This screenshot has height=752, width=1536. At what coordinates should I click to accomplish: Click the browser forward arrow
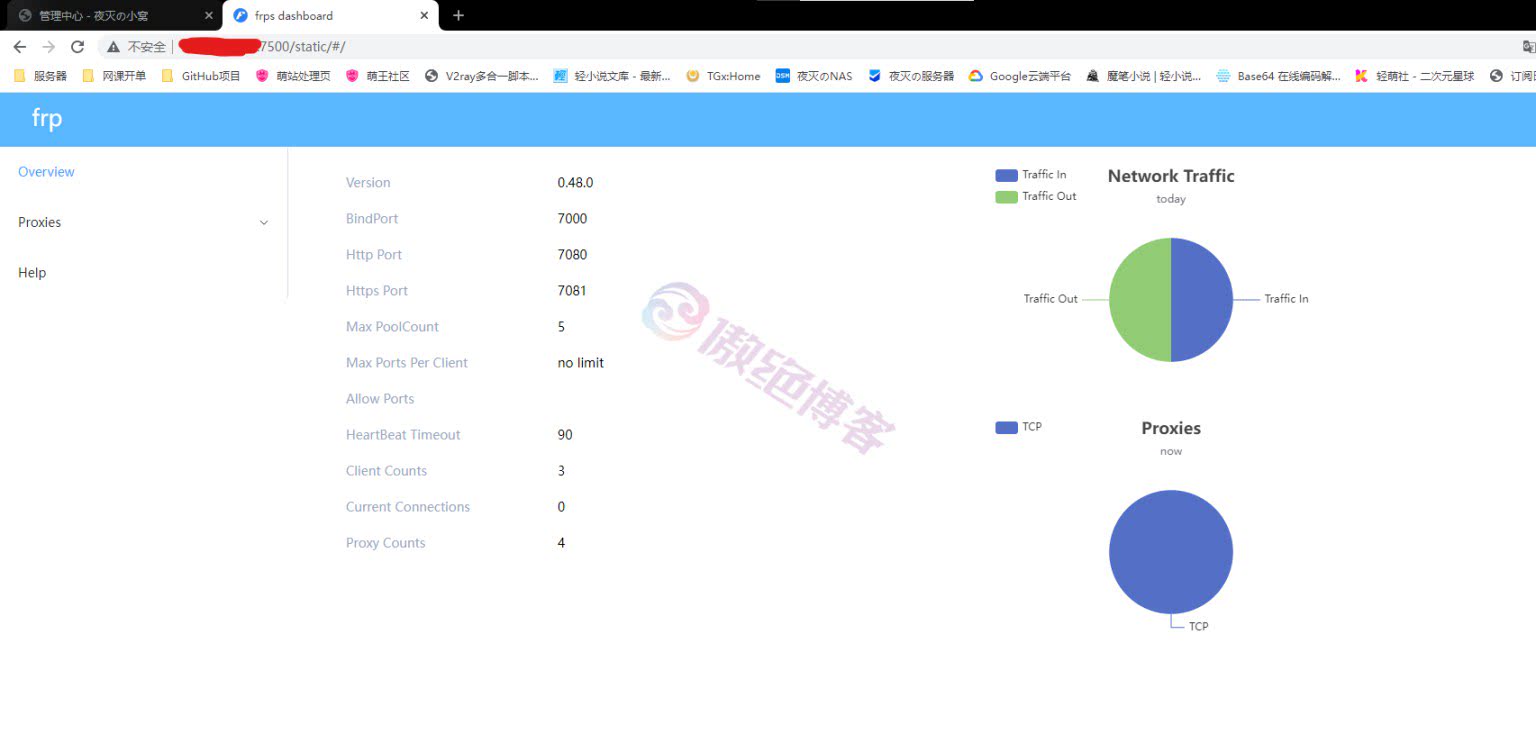48,47
